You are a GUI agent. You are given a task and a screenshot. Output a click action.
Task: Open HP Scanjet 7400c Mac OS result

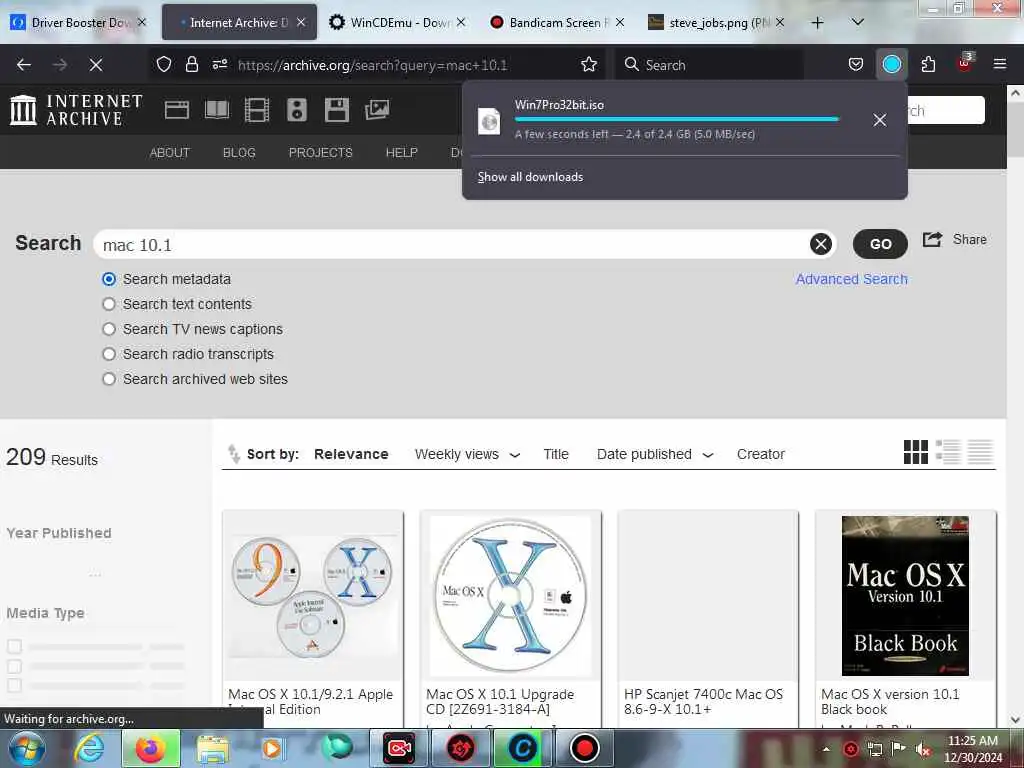pos(708,619)
